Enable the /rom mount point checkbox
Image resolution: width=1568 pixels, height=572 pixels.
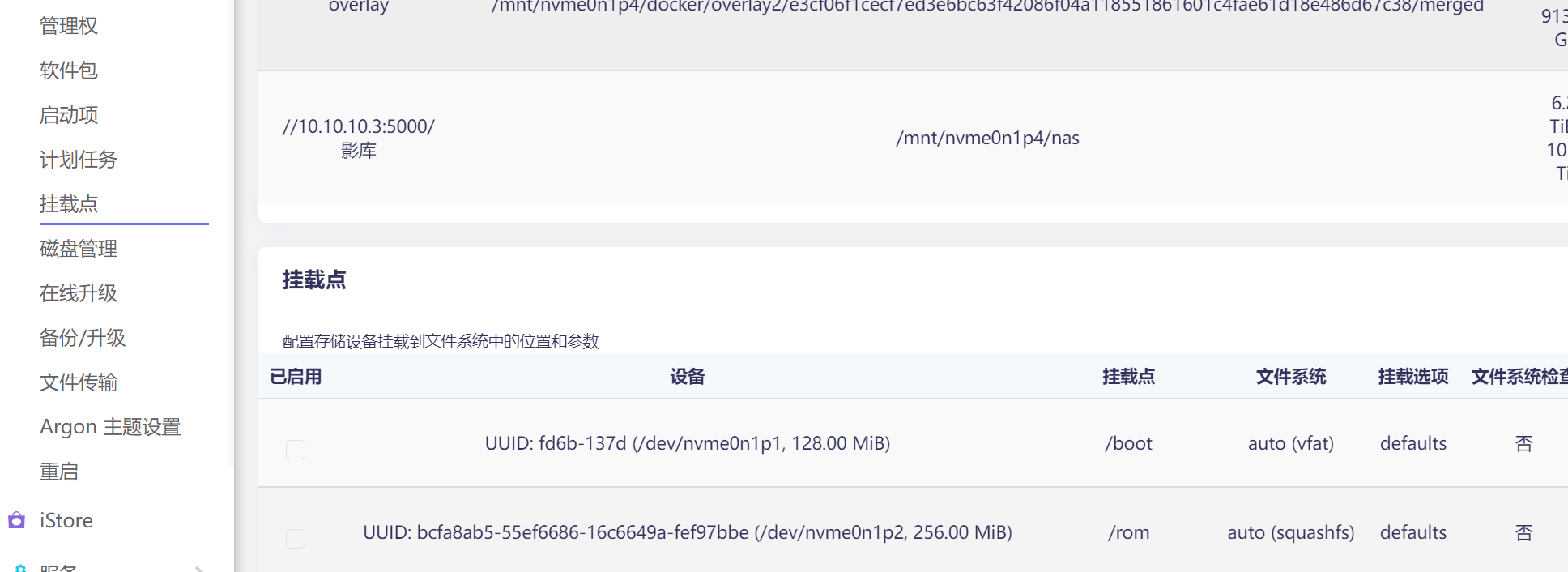(295, 538)
